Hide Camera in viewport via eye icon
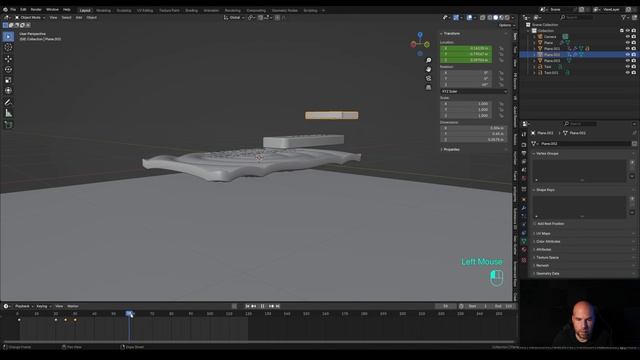Viewport: 640px width, 360px height. (x=628, y=37)
